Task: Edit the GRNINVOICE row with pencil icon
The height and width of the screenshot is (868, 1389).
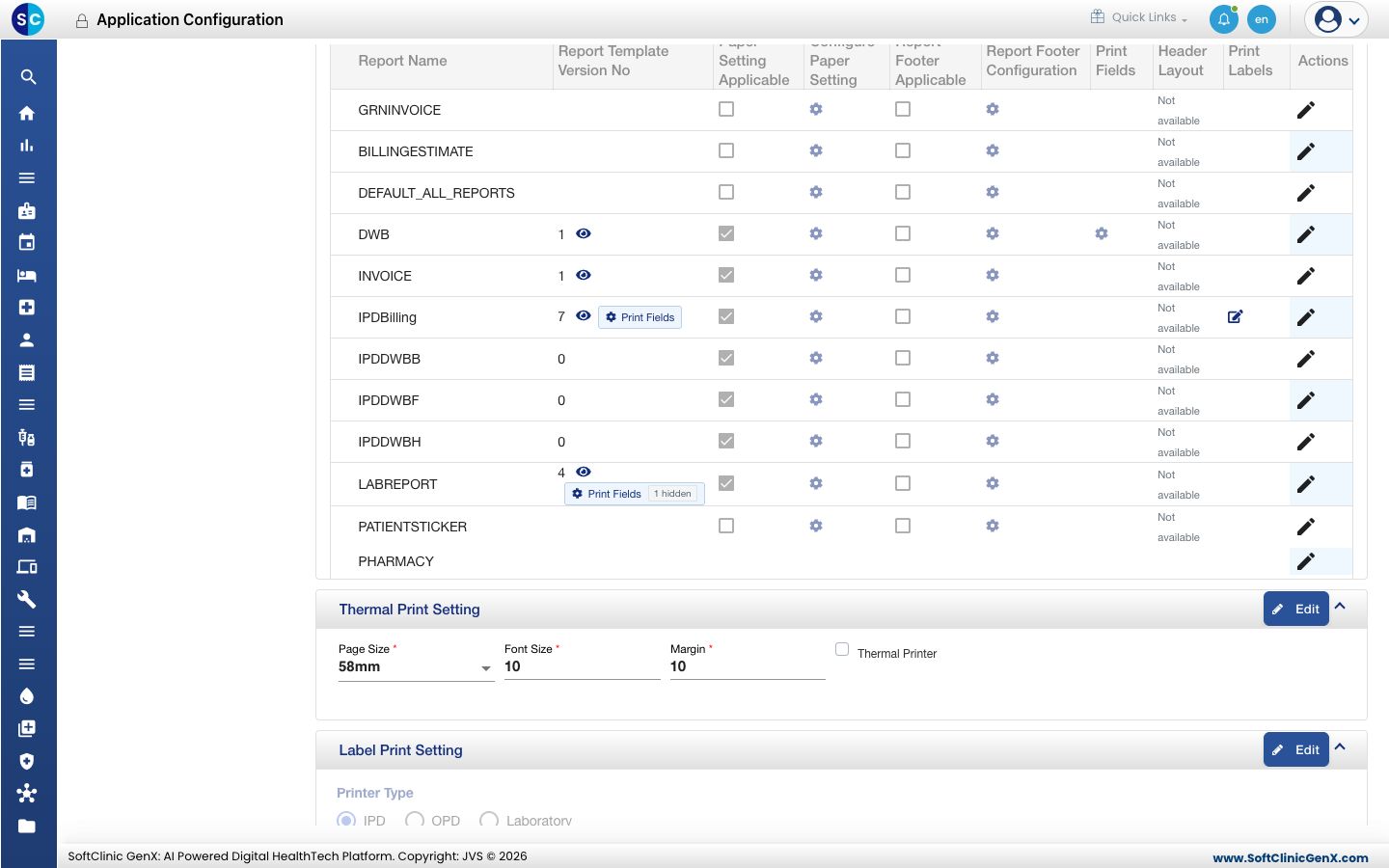Action: (1306, 110)
